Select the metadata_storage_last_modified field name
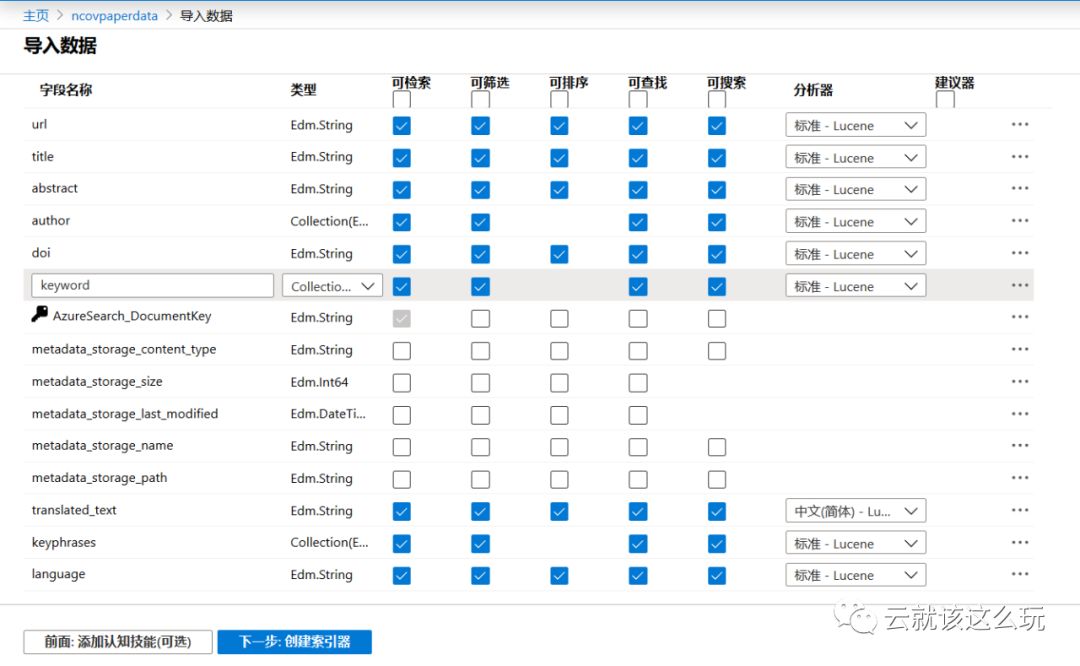Screen dimensions: 1080x666 click(x=125, y=414)
